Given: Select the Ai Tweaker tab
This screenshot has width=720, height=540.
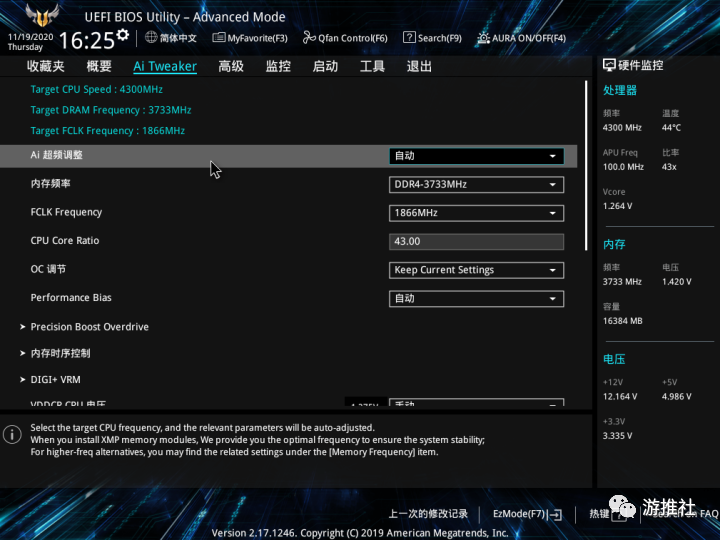Looking at the screenshot, I should pos(165,67).
